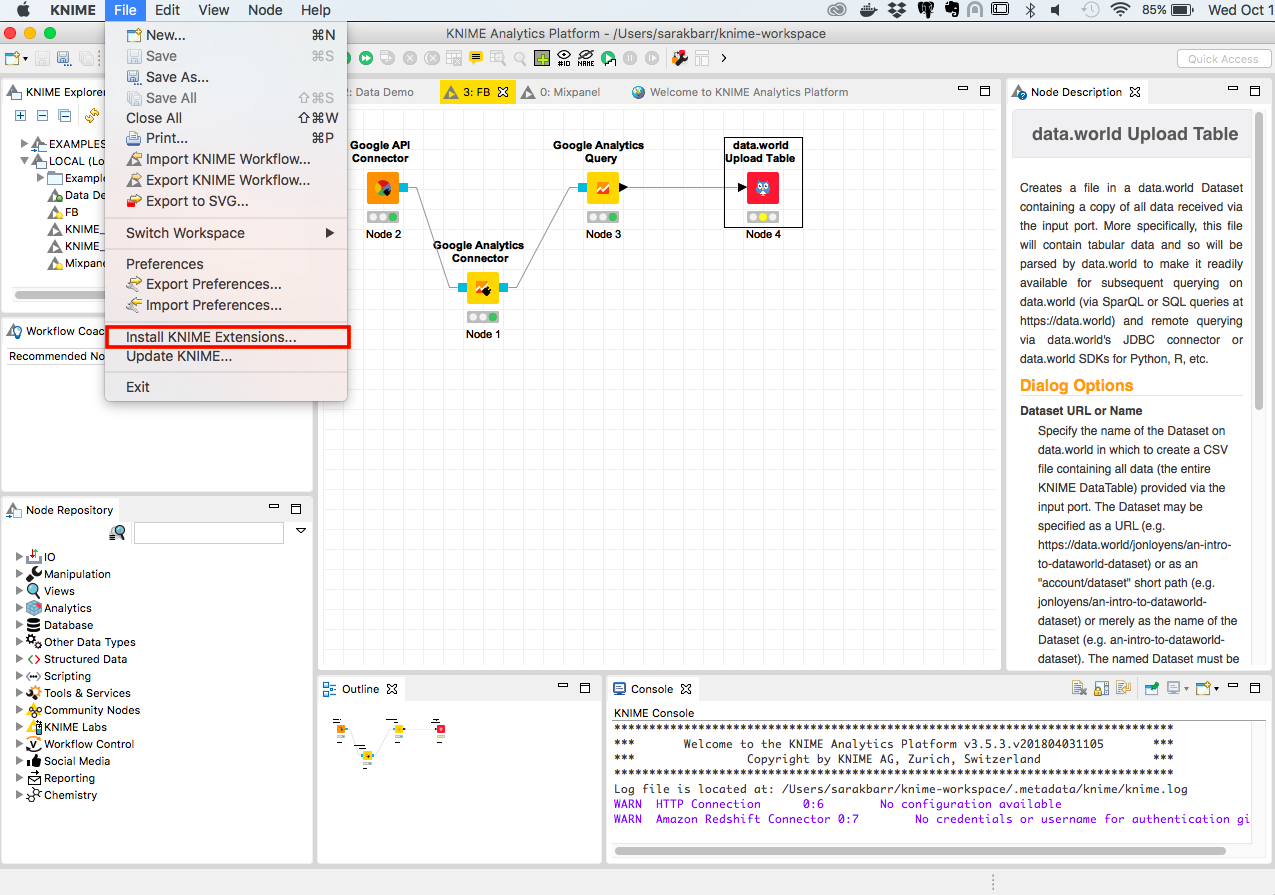This screenshot has width=1275, height=895.
Task: Expand the EXAMPLES server in Explorer
Action: click(25, 144)
